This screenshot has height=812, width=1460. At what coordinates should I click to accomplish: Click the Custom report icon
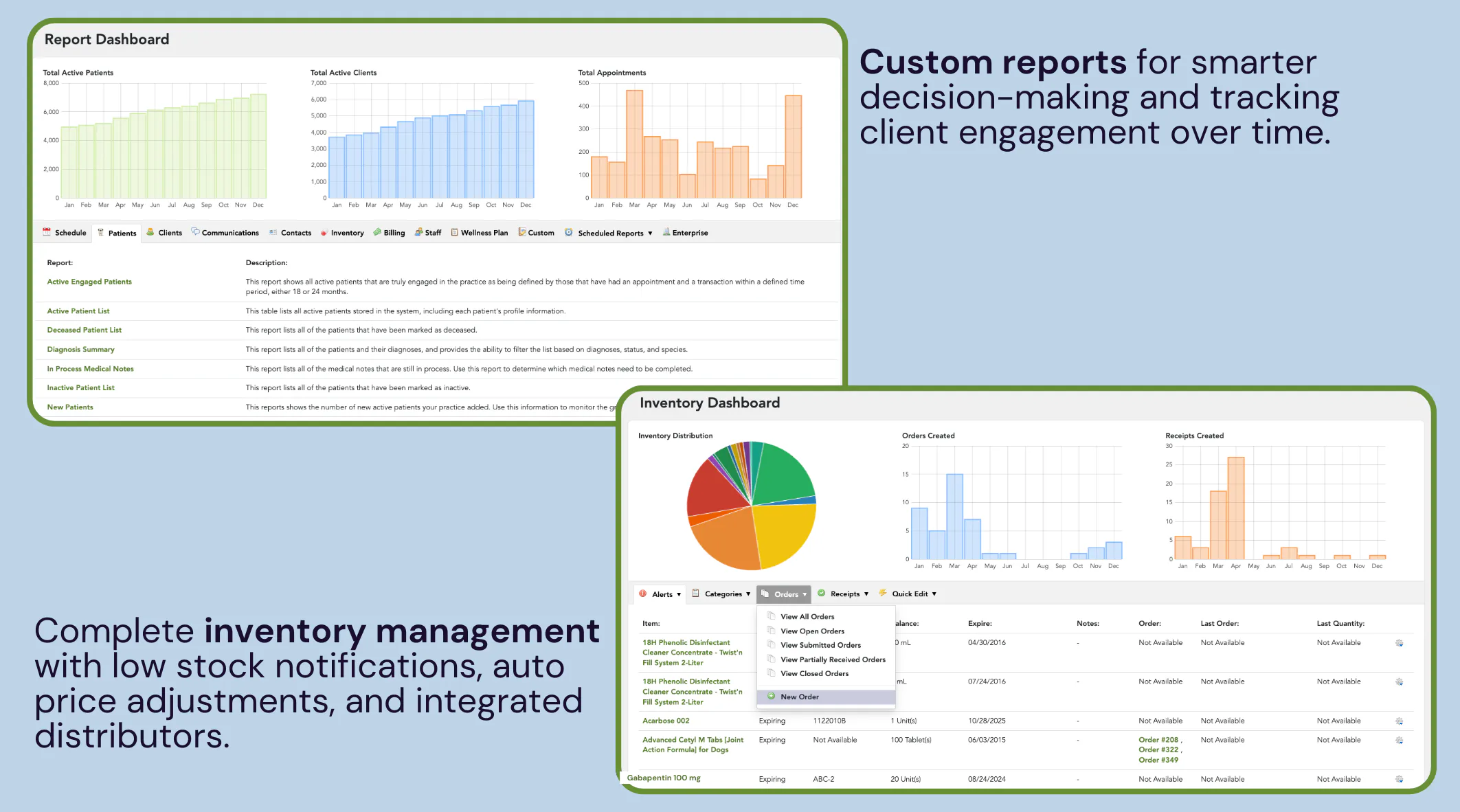(x=522, y=232)
